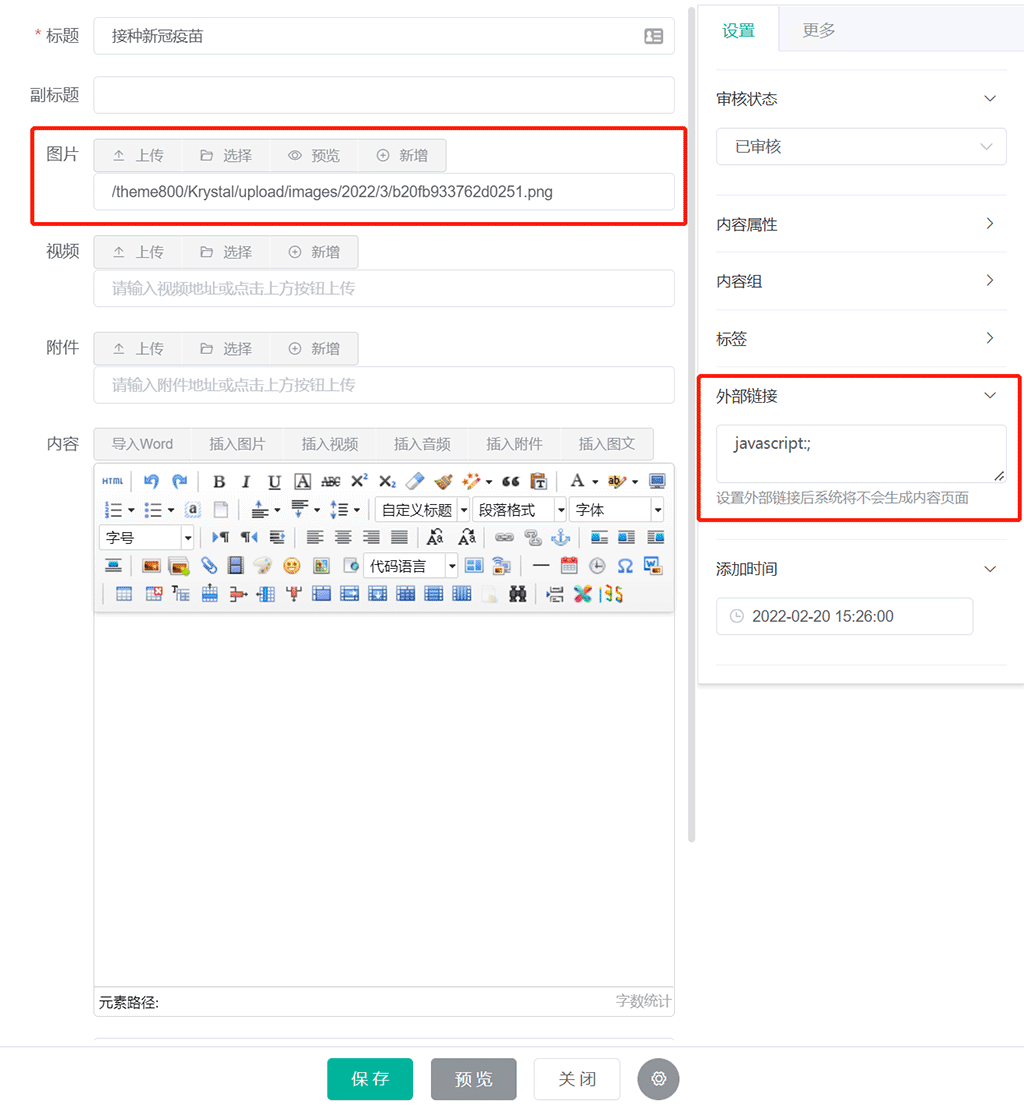Open the 已审核 review status dropdown

(861, 147)
